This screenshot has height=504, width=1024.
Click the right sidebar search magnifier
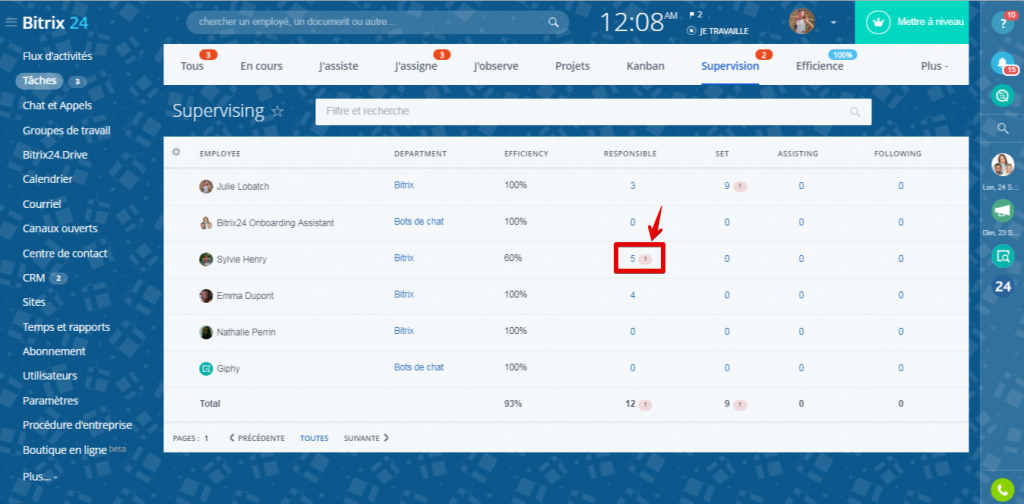click(x=1002, y=129)
